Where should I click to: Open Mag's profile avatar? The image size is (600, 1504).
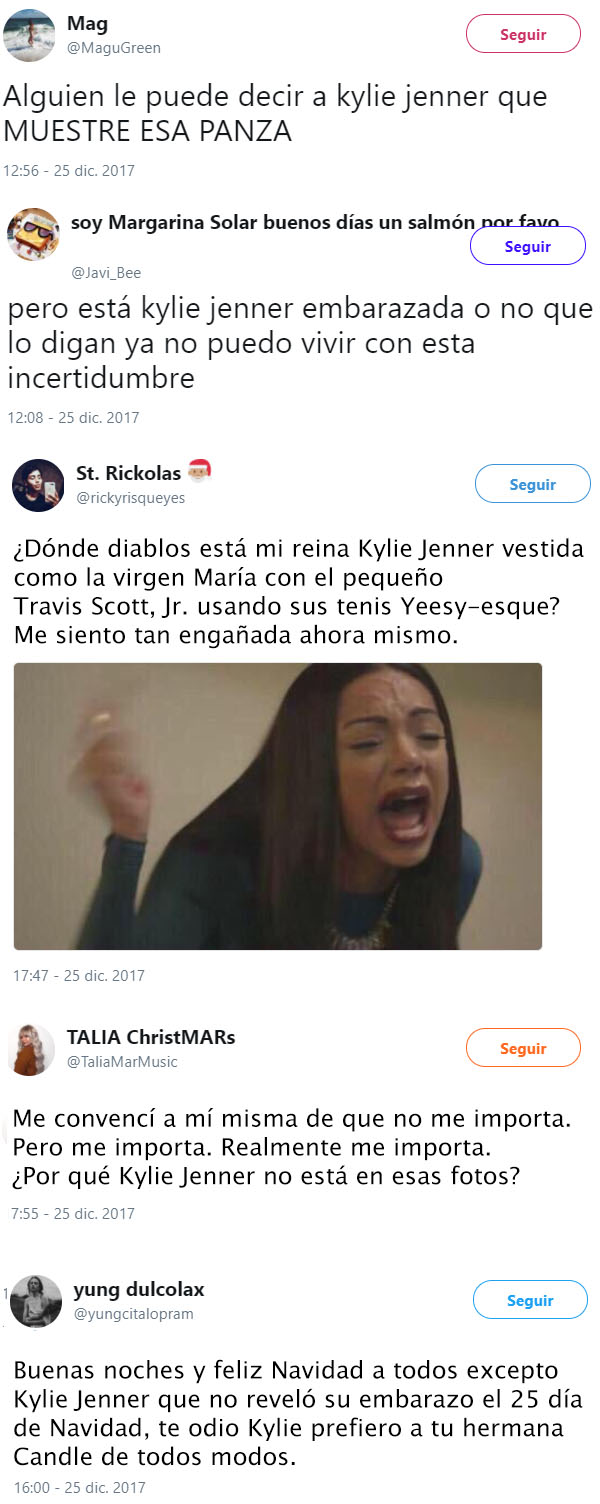[30, 36]
